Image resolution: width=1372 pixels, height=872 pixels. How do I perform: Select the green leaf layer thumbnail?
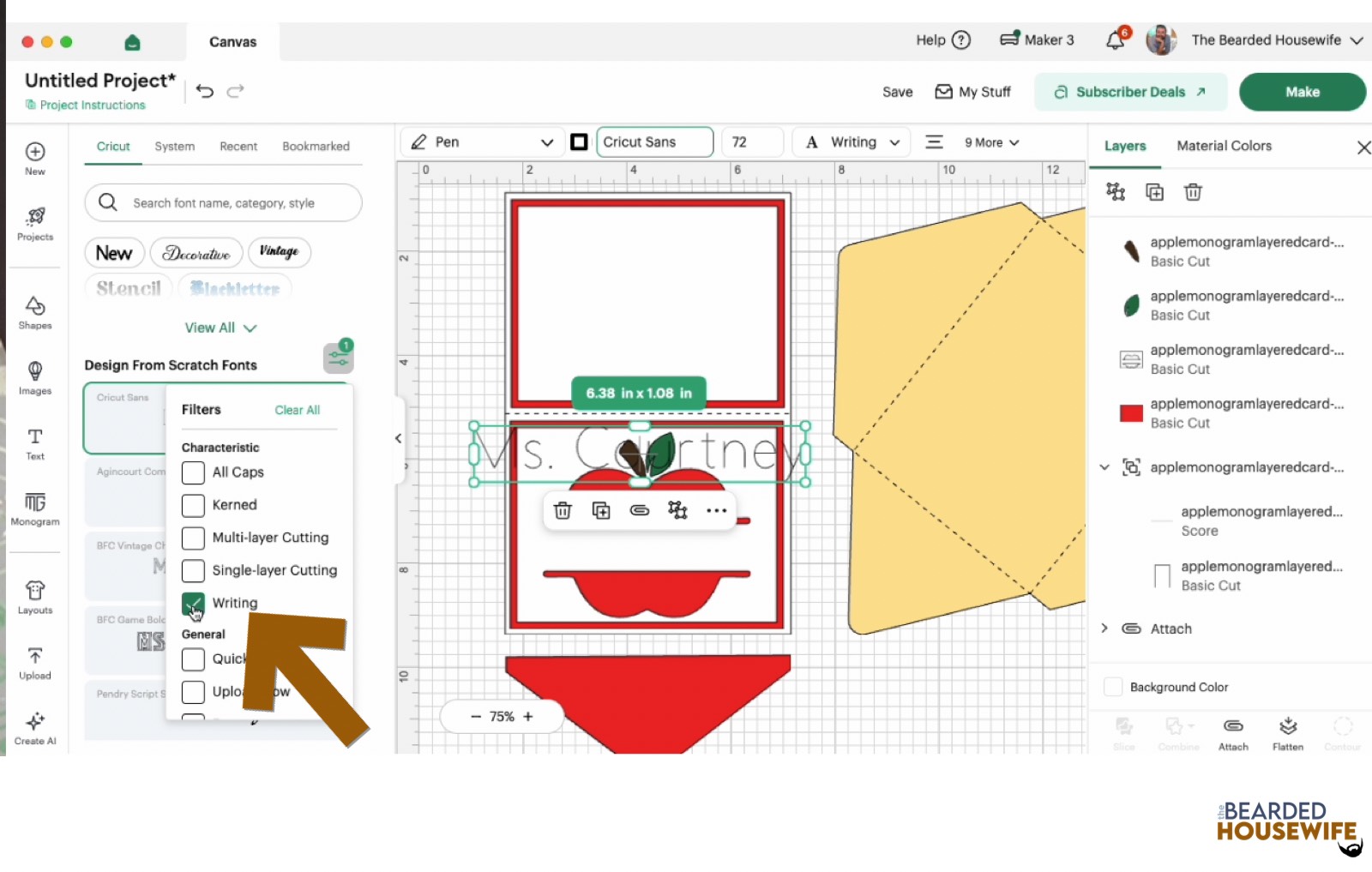point(1131,305)
